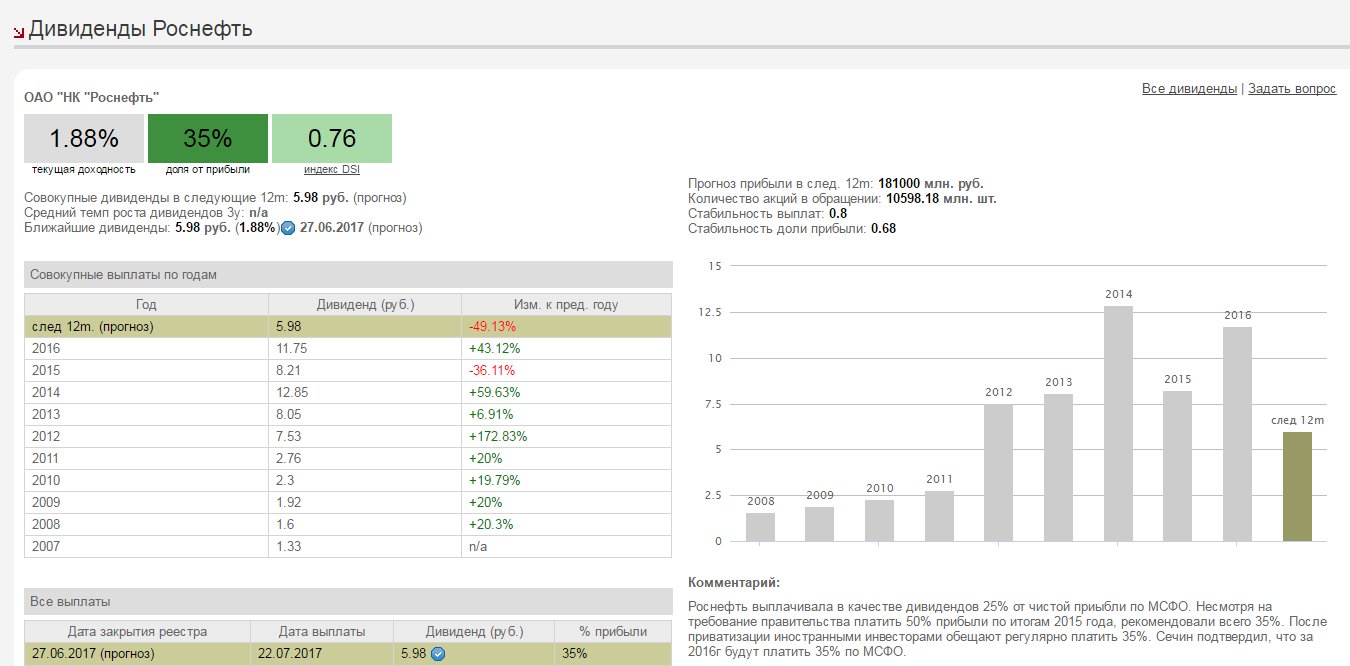Image resolution: width=1350 pixels, height=666 pixels.
Task: Click the 2016 bar in the chart
Action: click(1237, 434)
